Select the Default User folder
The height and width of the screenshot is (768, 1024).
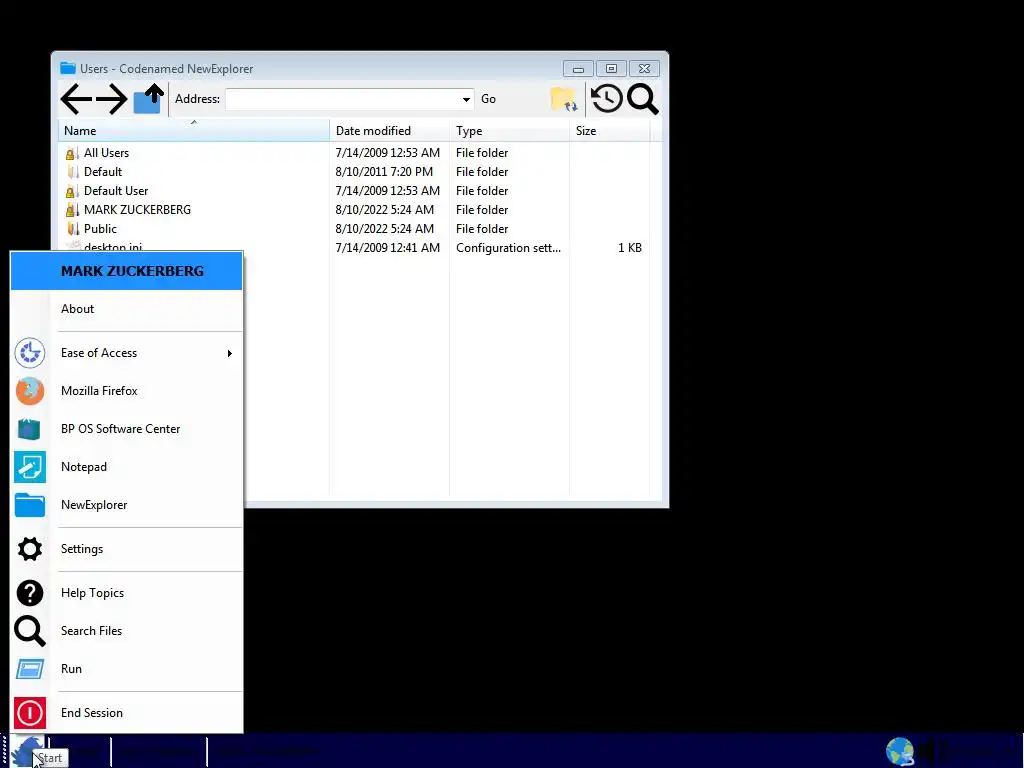[x=116, y=191]
